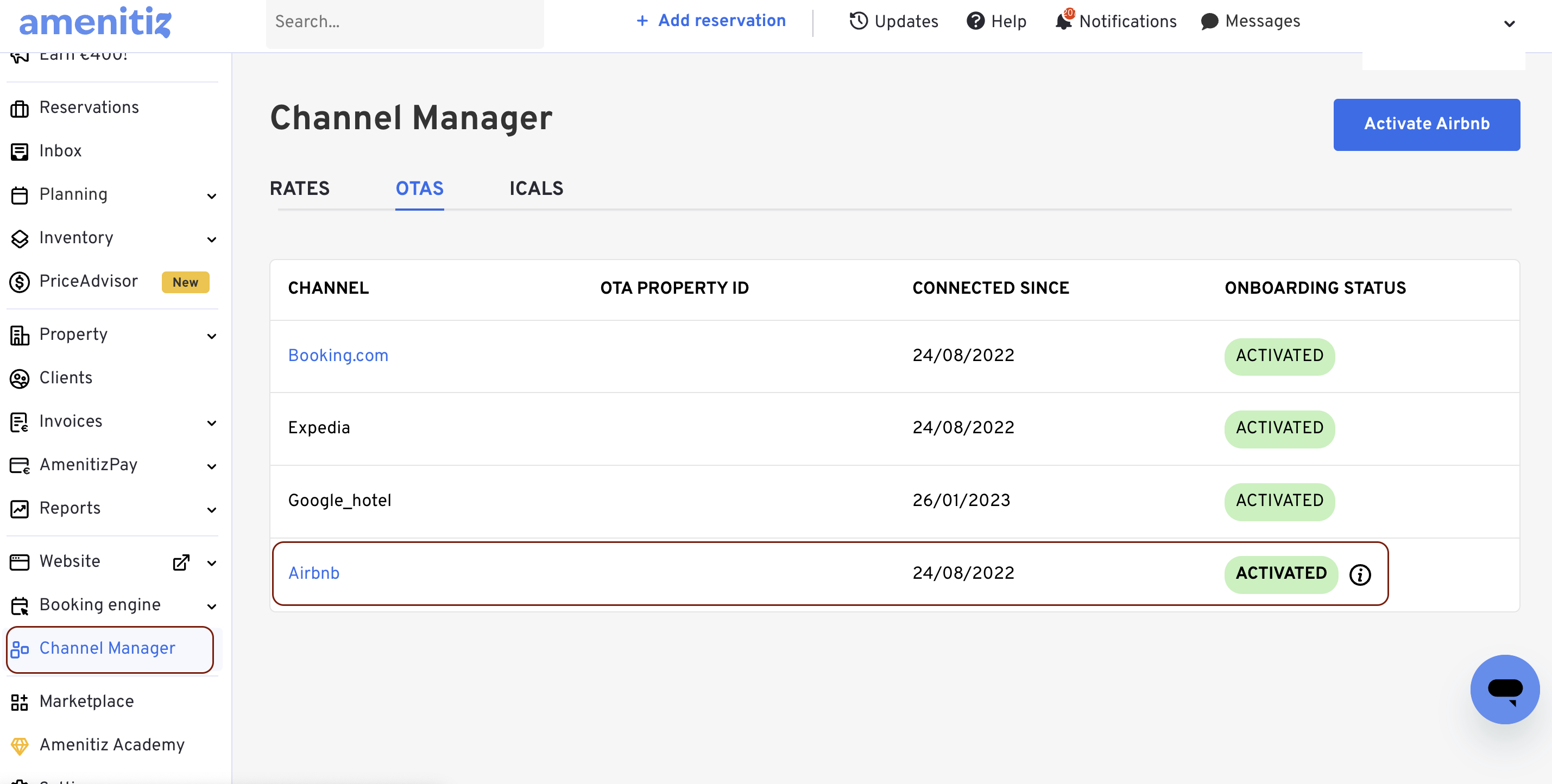
Task: Open Updates in the header
Action: click(893, 22)
